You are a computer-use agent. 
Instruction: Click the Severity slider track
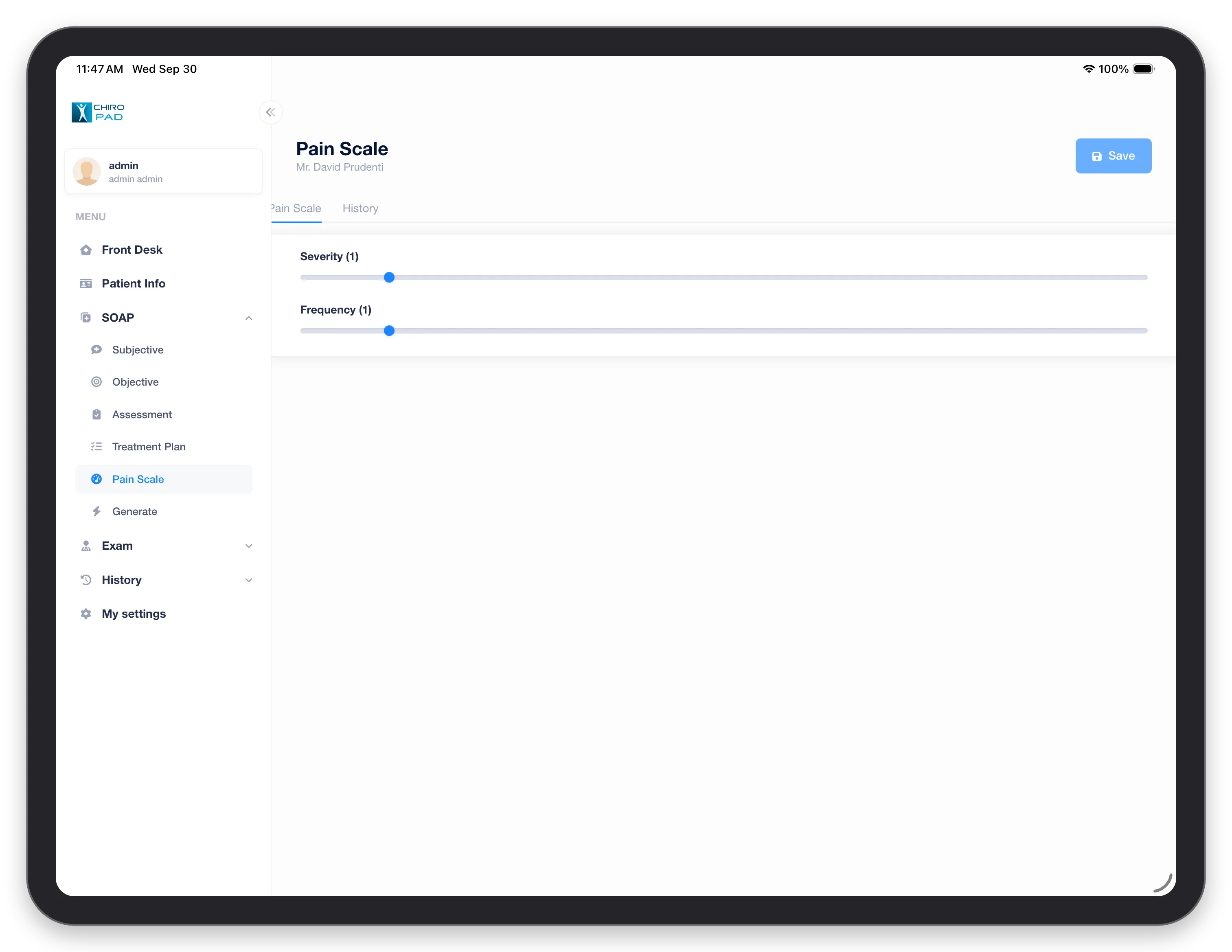tap(724, 278)
